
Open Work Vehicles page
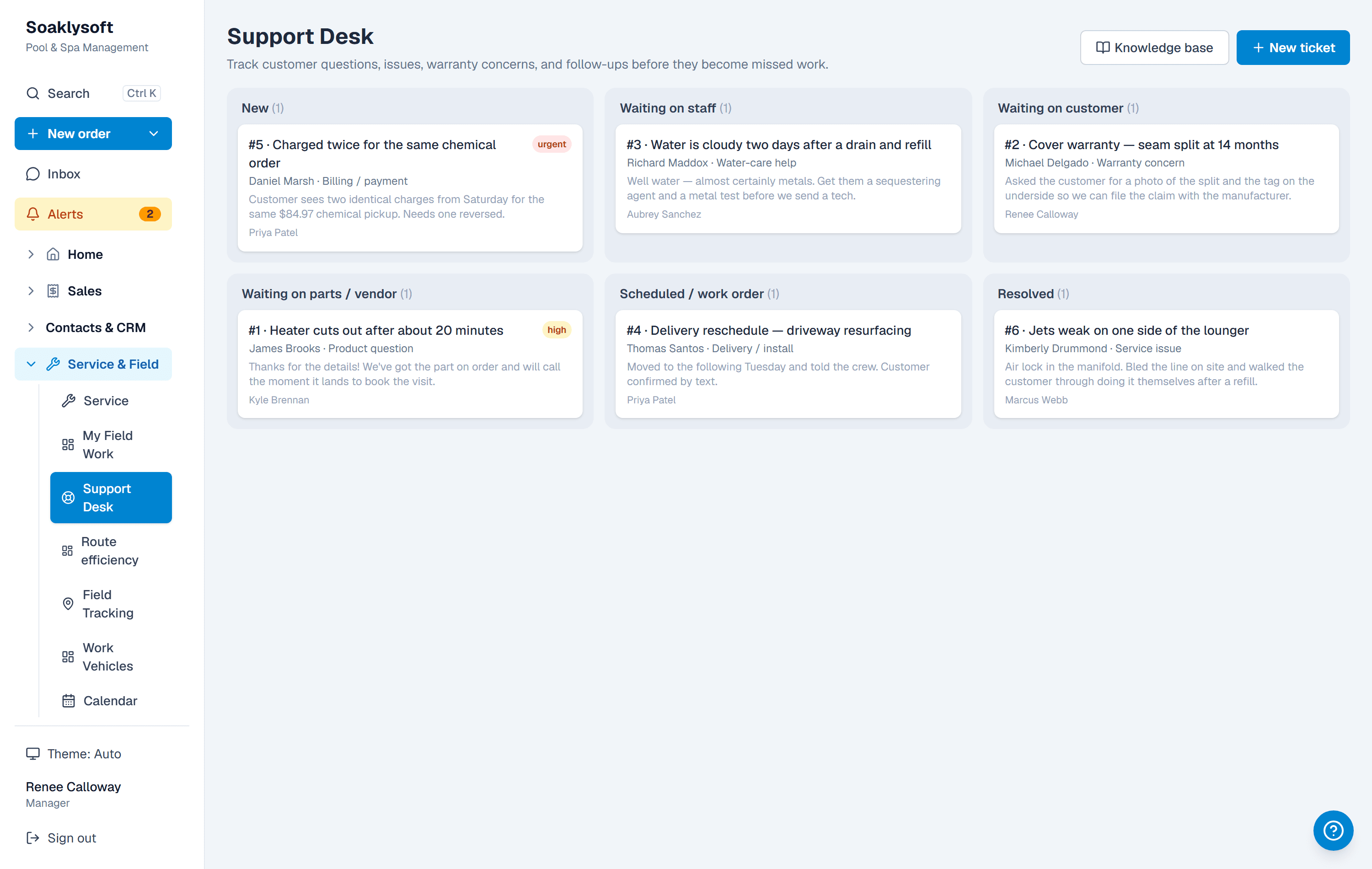point(111,656)
